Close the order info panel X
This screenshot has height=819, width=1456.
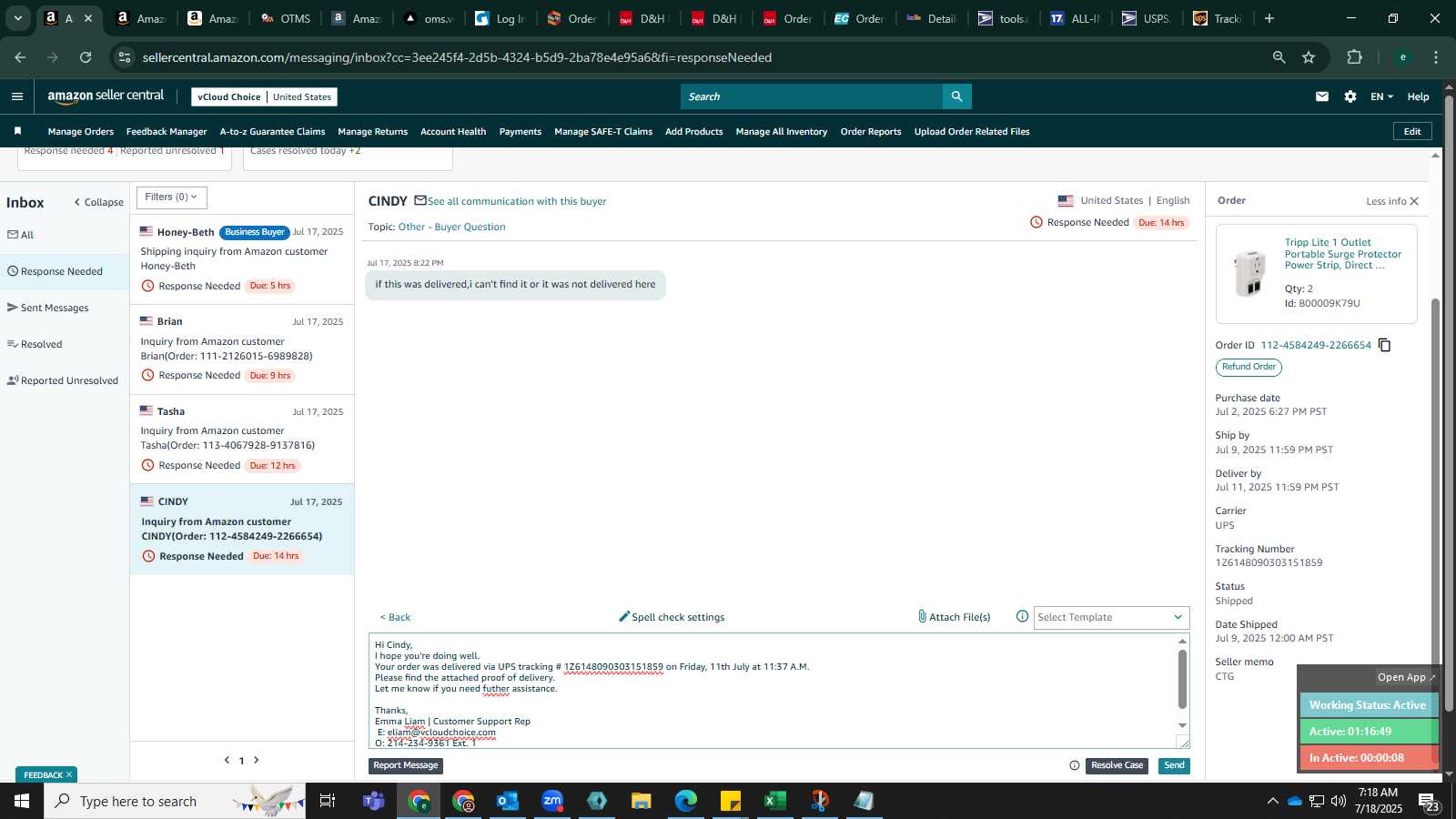pos(1414,201)
